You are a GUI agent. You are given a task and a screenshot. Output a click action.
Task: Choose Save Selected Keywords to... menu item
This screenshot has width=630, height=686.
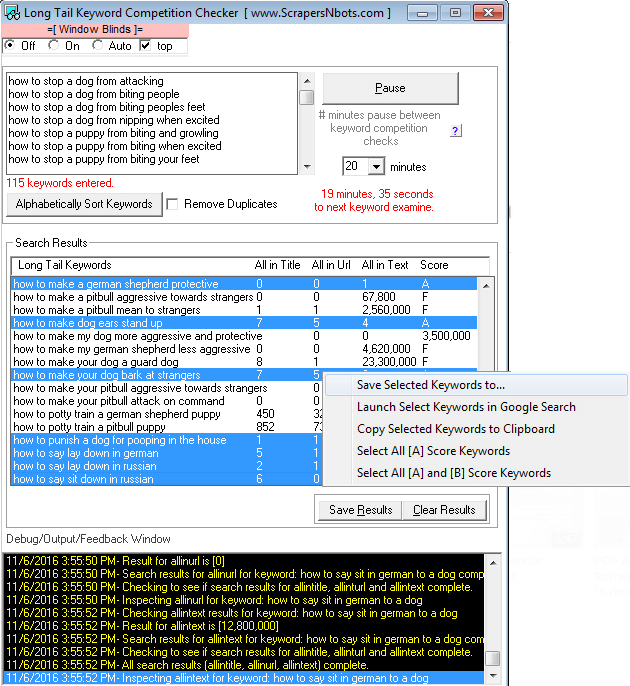[476, 385]
